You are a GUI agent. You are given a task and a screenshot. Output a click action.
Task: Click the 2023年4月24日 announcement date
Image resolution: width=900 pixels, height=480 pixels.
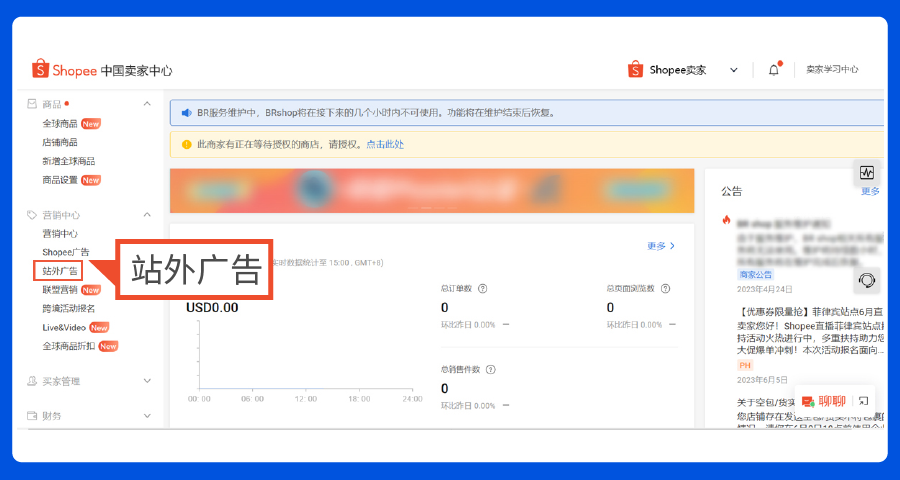pos(765,289)
